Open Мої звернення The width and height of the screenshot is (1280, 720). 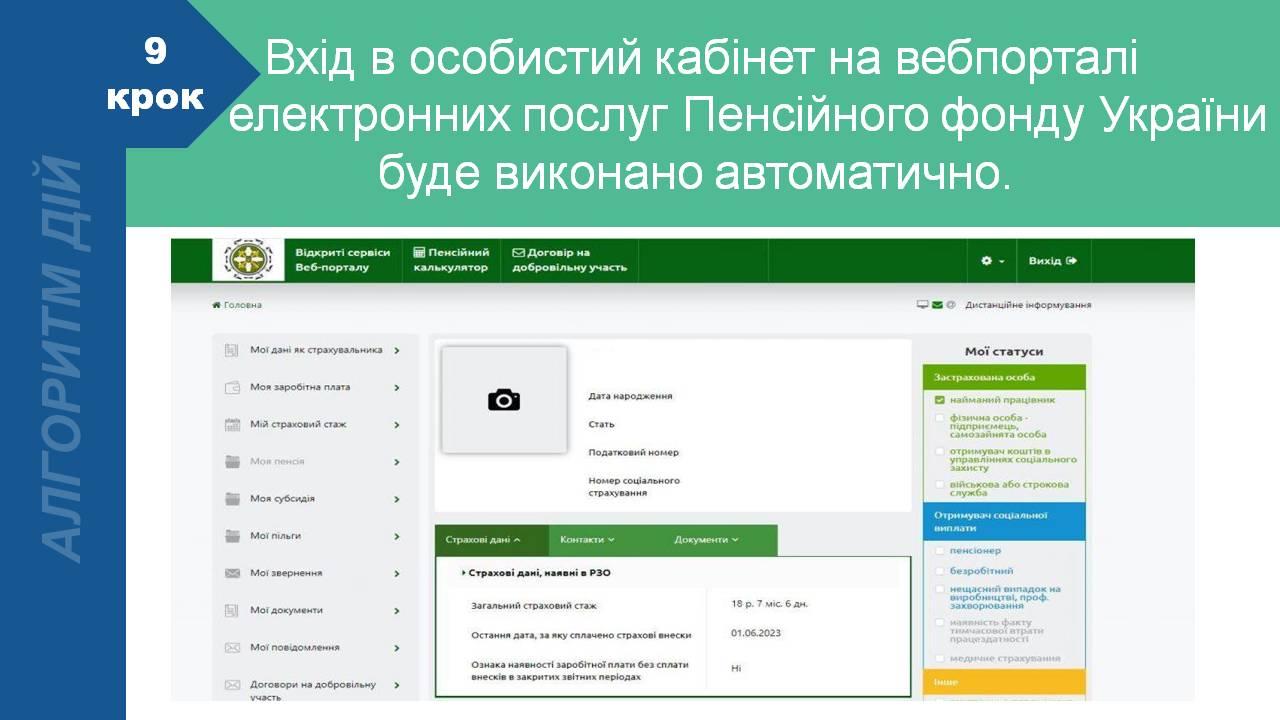[x=286, y=573]
